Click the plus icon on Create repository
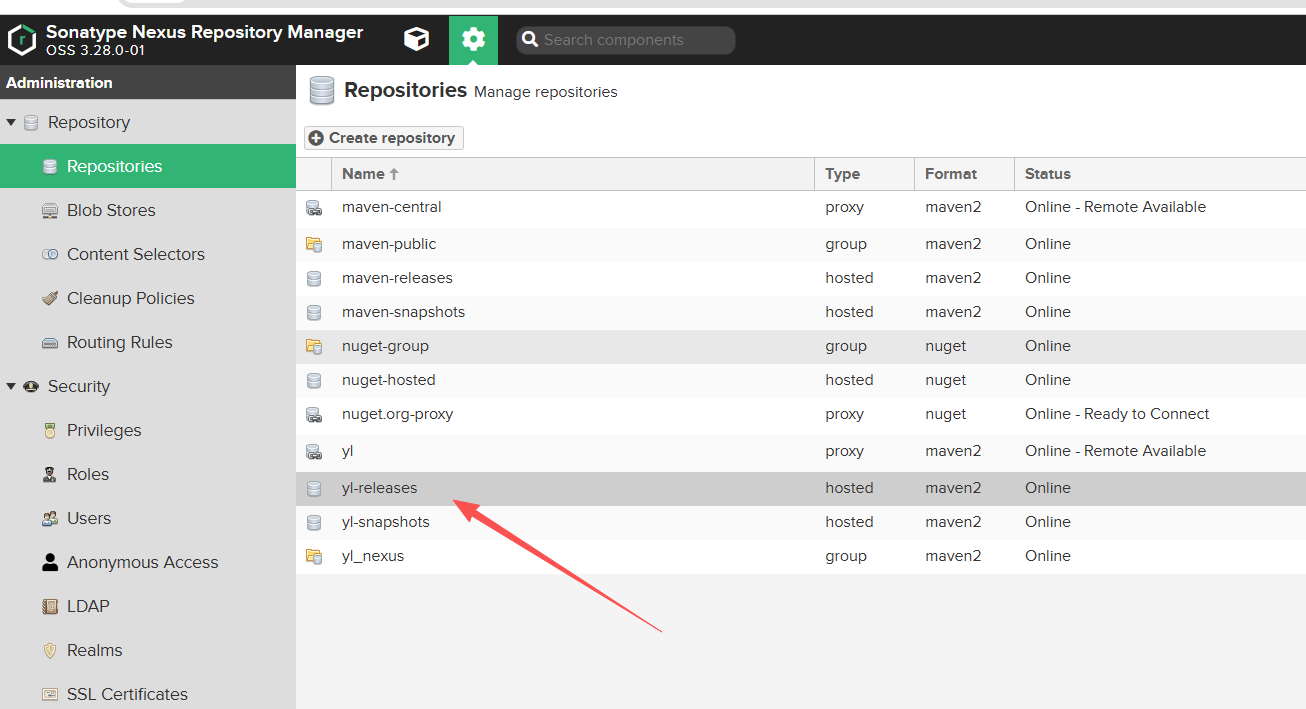 [x=316, y=138]
